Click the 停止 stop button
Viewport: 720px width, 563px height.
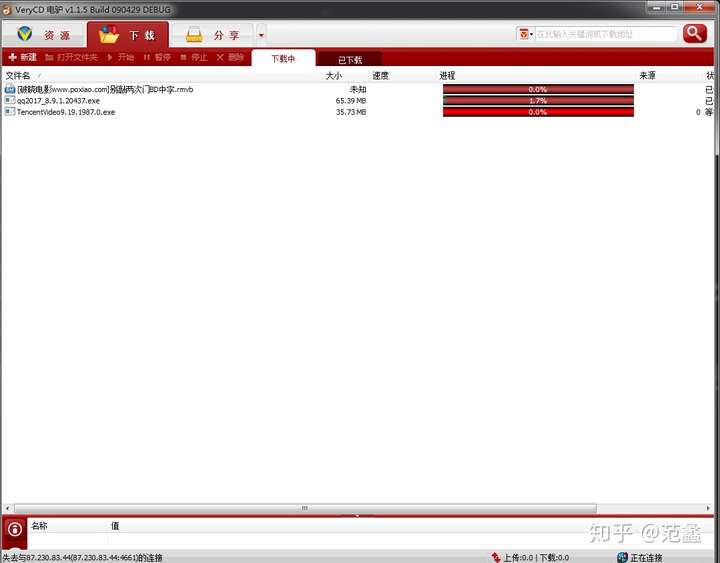pyautogui.click(x=194, y=57)
